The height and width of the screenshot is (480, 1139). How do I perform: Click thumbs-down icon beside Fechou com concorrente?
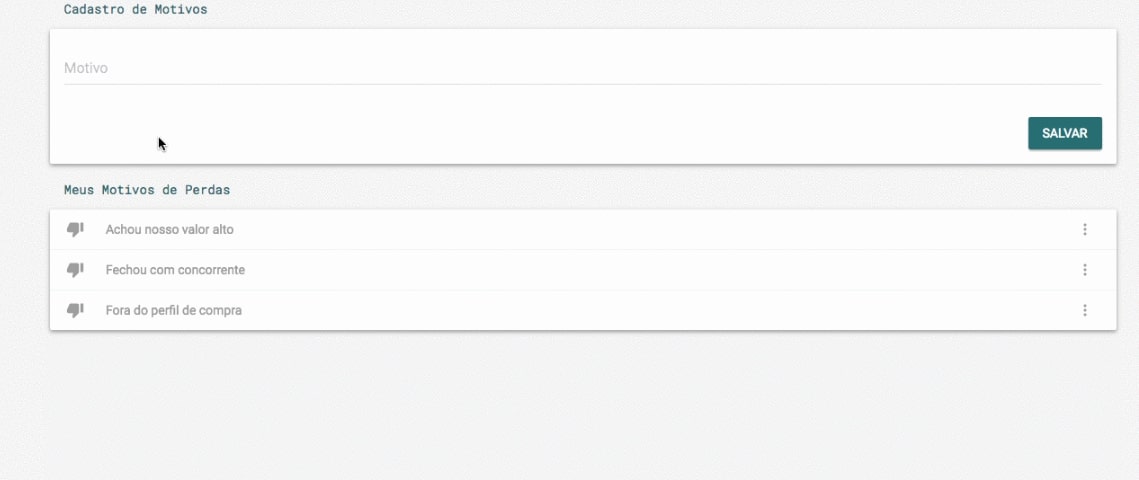point(75,270)
